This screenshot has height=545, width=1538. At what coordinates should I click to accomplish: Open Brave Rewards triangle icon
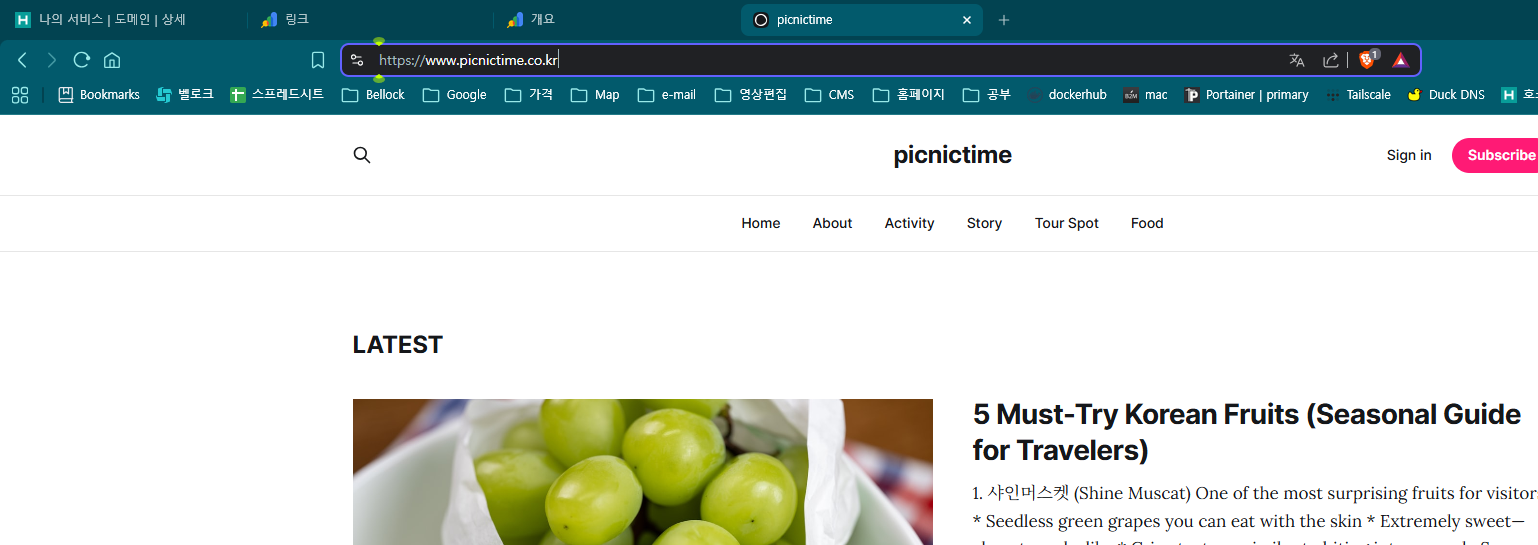1400,60
